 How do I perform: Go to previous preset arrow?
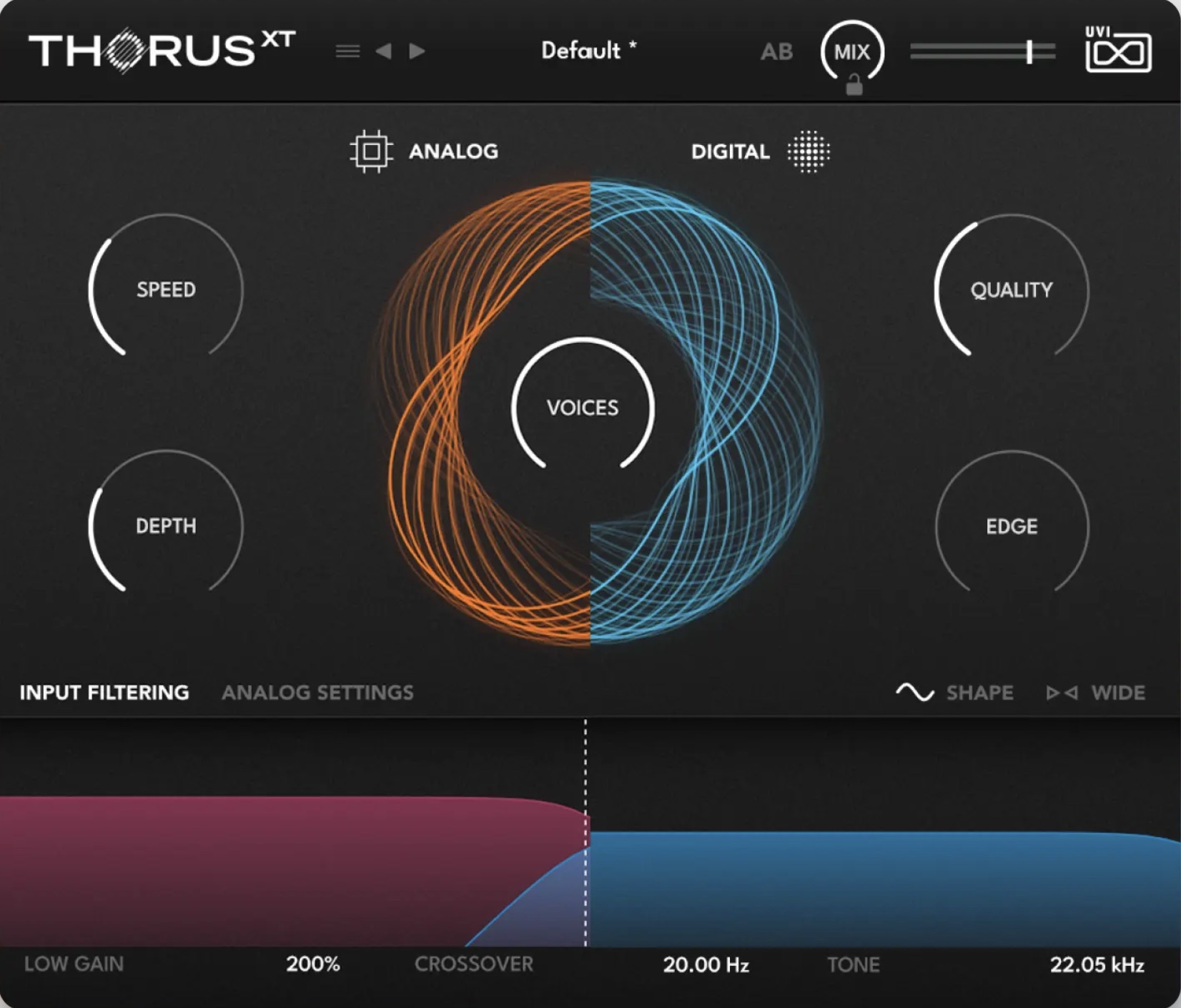pos(384,51)
